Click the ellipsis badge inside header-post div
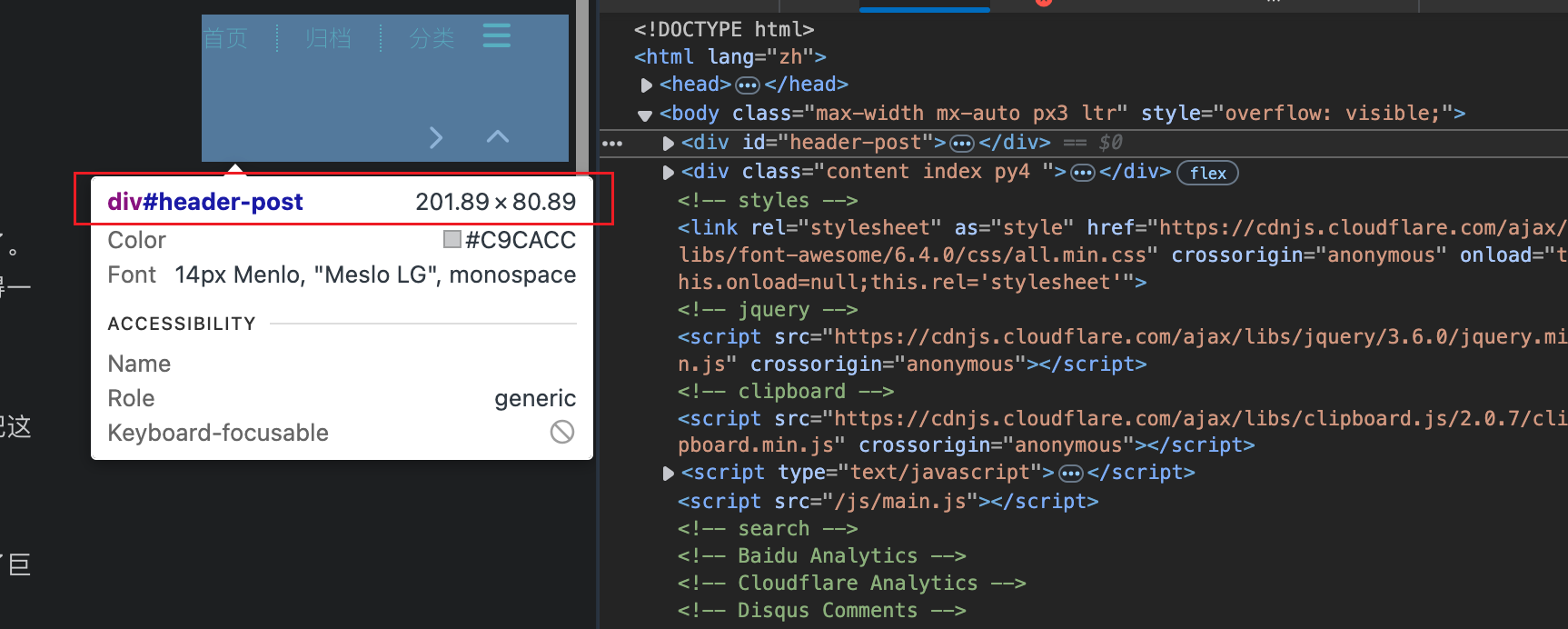 [x=962, y=144]
